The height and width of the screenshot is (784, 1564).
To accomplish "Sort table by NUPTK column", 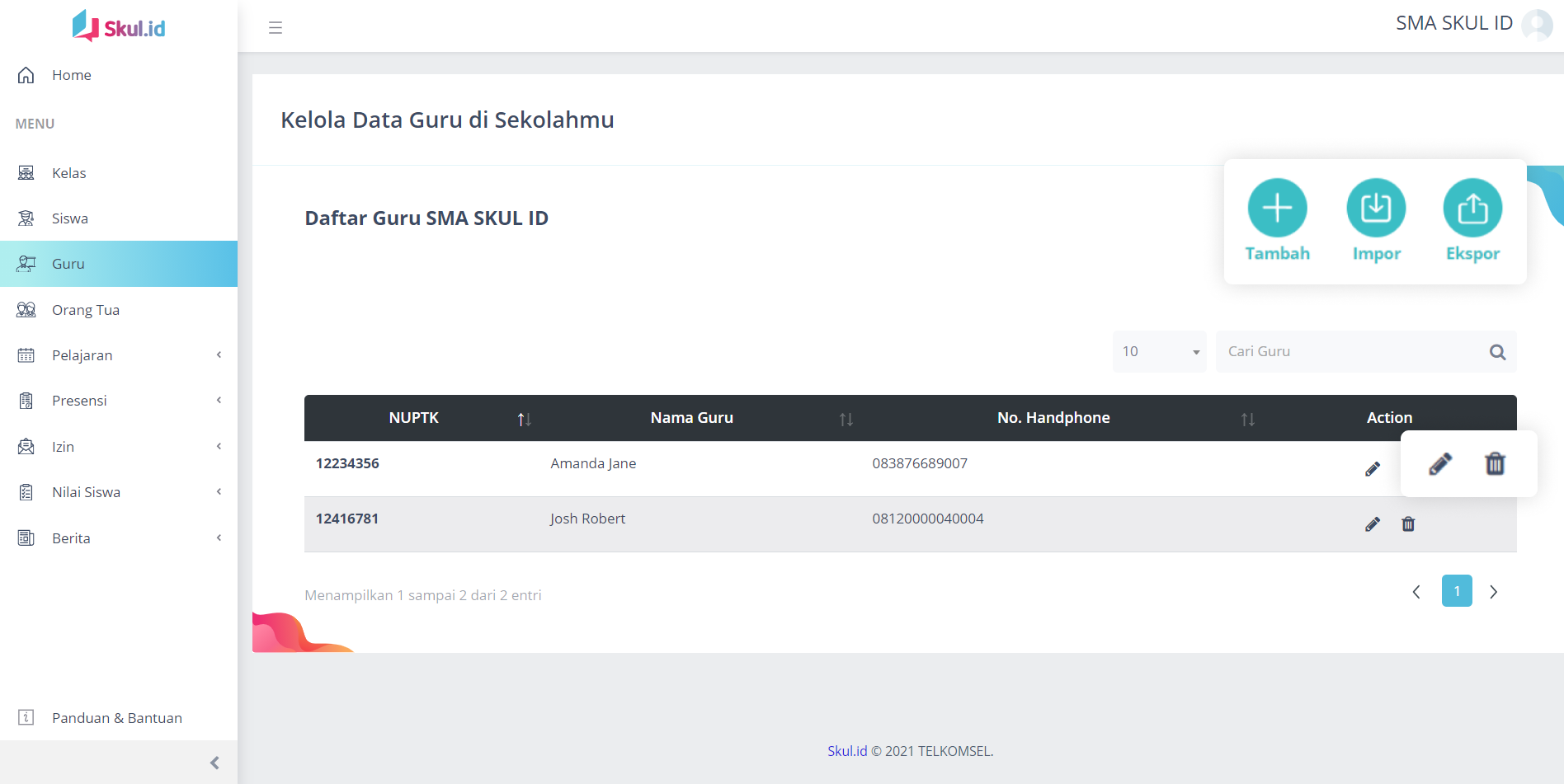I will (x=524, y=419).
